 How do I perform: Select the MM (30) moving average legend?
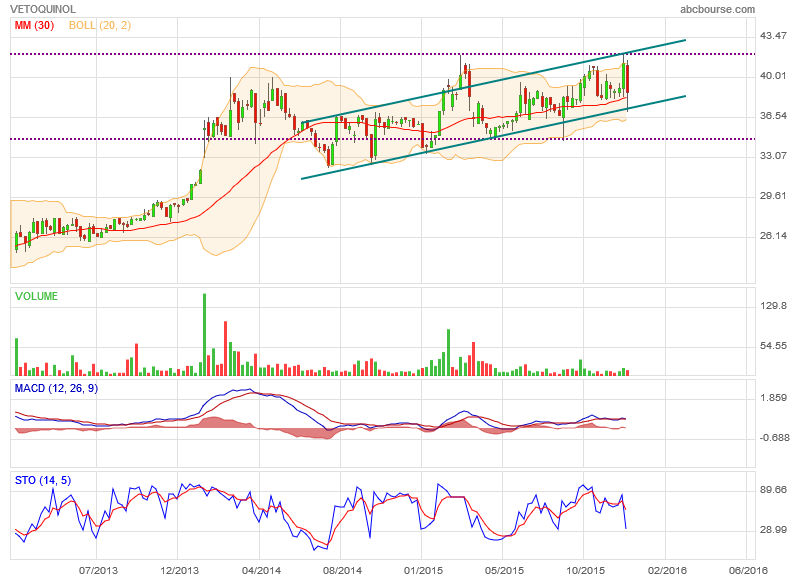tap(34, 25)
